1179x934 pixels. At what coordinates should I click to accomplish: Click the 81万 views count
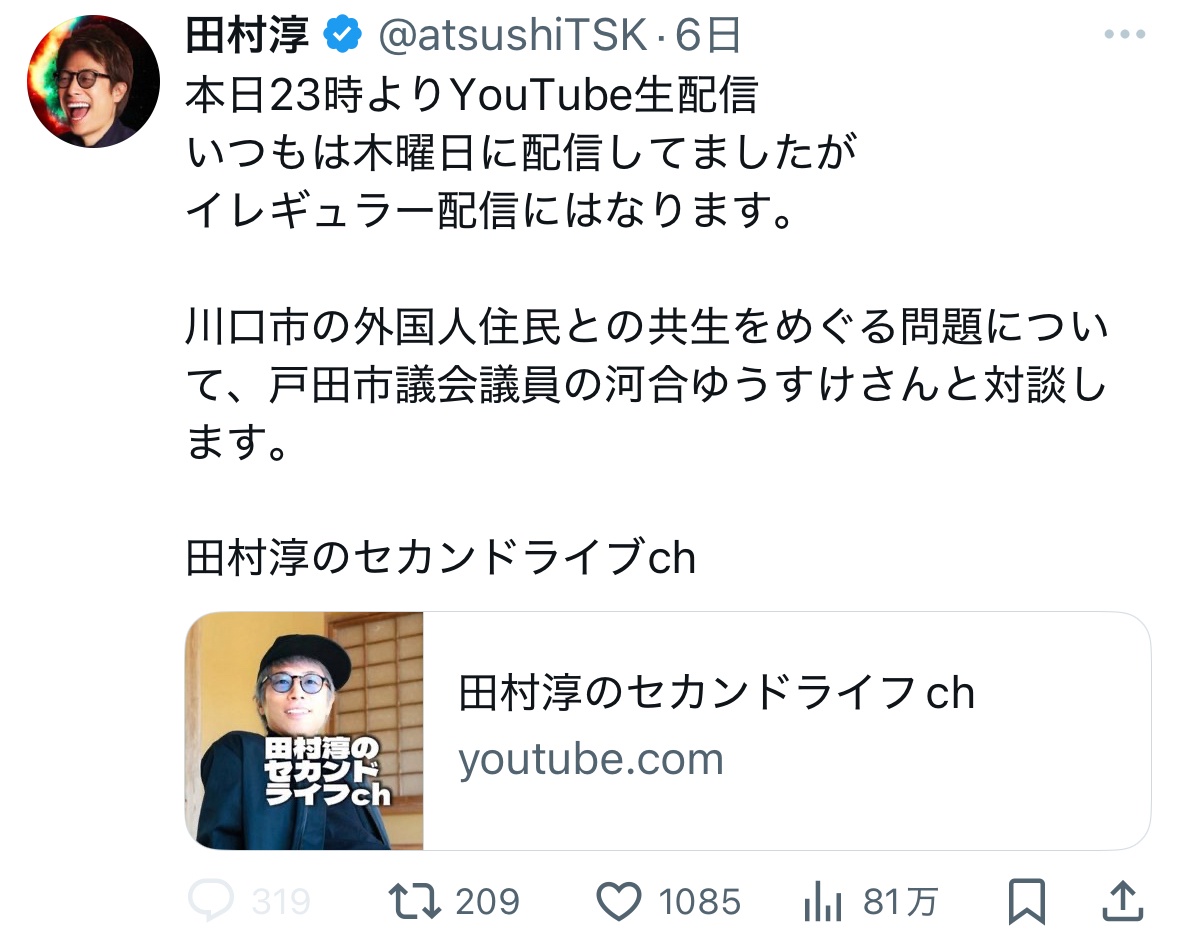(900, 903)
